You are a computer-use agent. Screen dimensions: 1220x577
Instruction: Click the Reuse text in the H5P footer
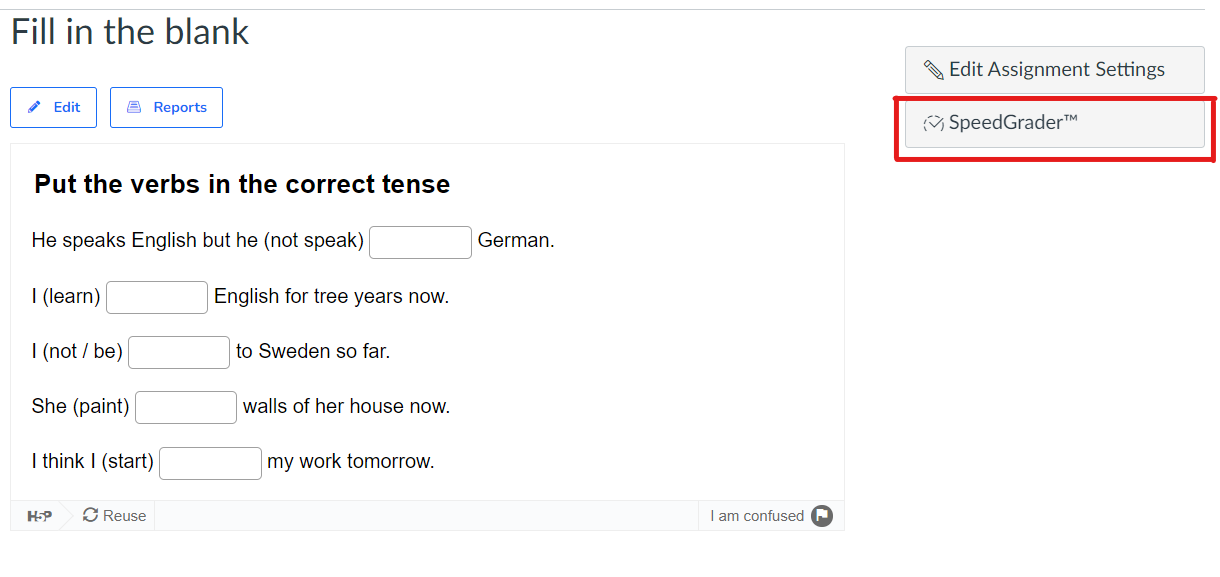[x=124, y=516]
